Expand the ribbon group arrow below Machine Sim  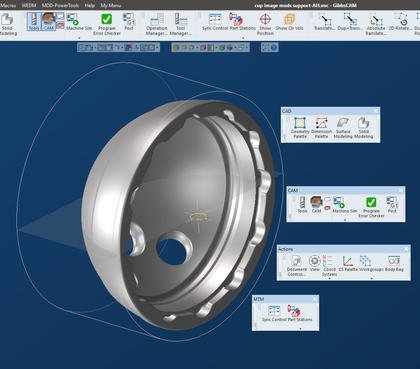tap(79, 38)
